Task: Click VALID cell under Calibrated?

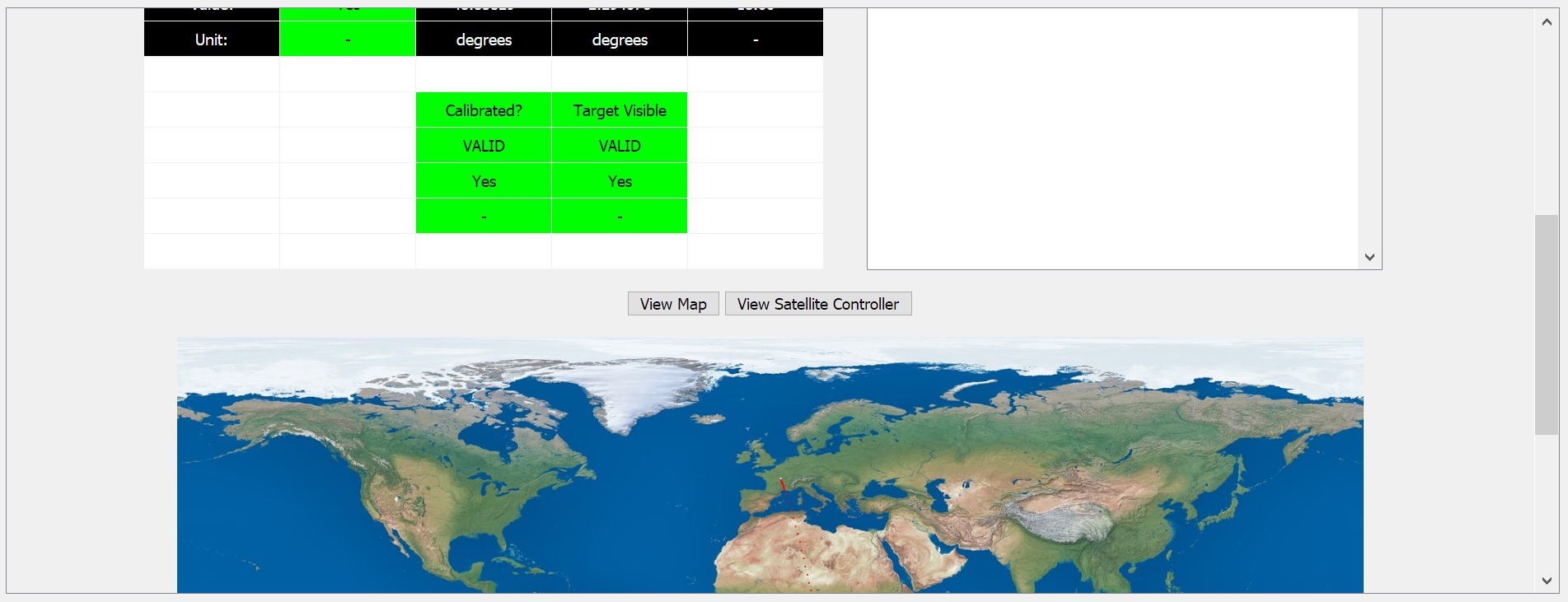Action: click(x=484, y=146)
